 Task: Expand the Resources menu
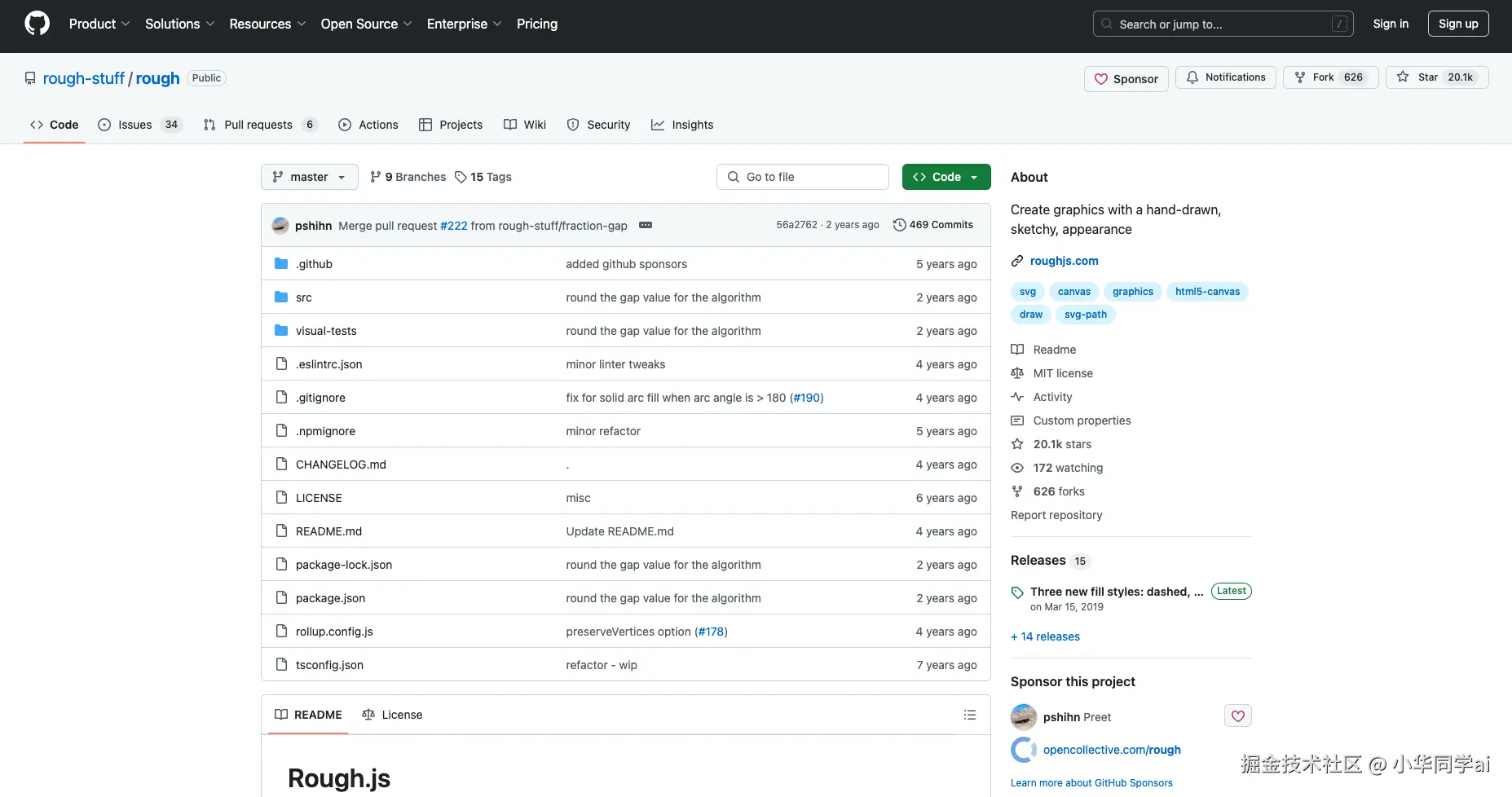tap(267, 24)
